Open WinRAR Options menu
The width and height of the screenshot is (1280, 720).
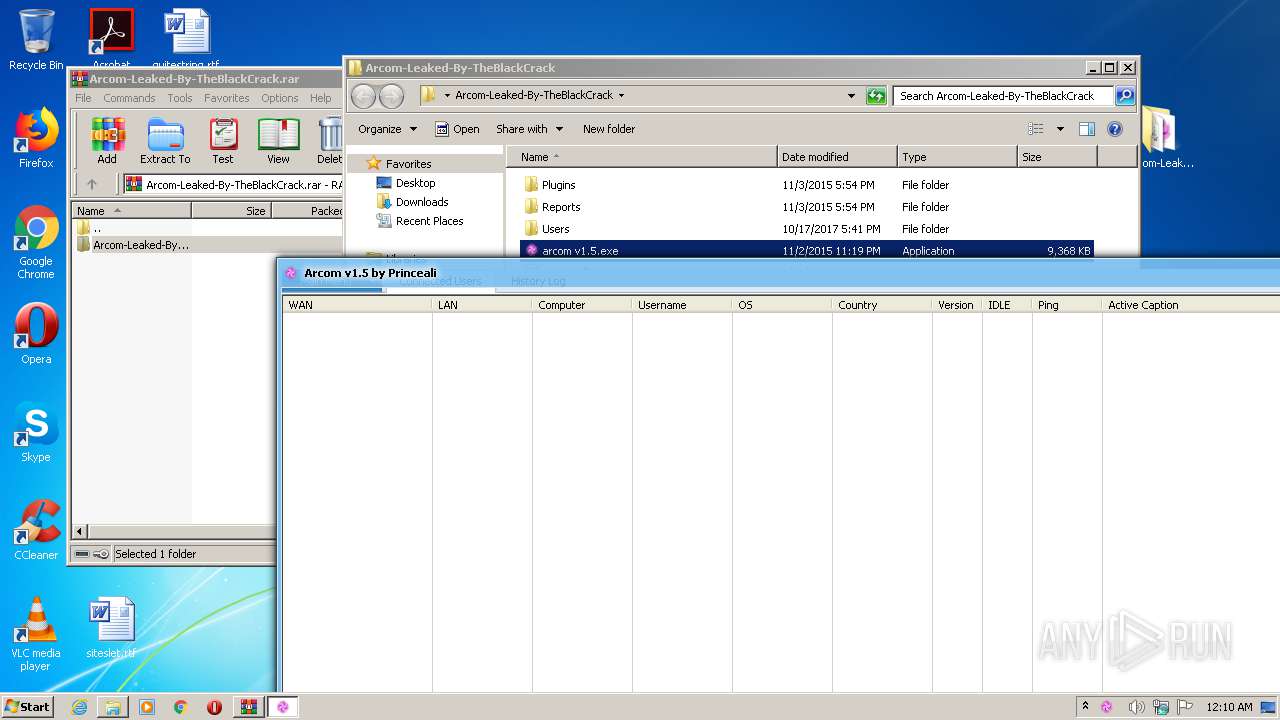[280, 98]
